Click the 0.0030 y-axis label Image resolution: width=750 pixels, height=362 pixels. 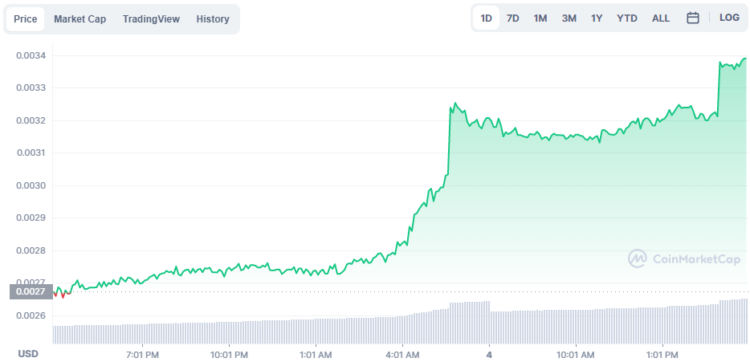pyautogui.click(x=31, y=186)
